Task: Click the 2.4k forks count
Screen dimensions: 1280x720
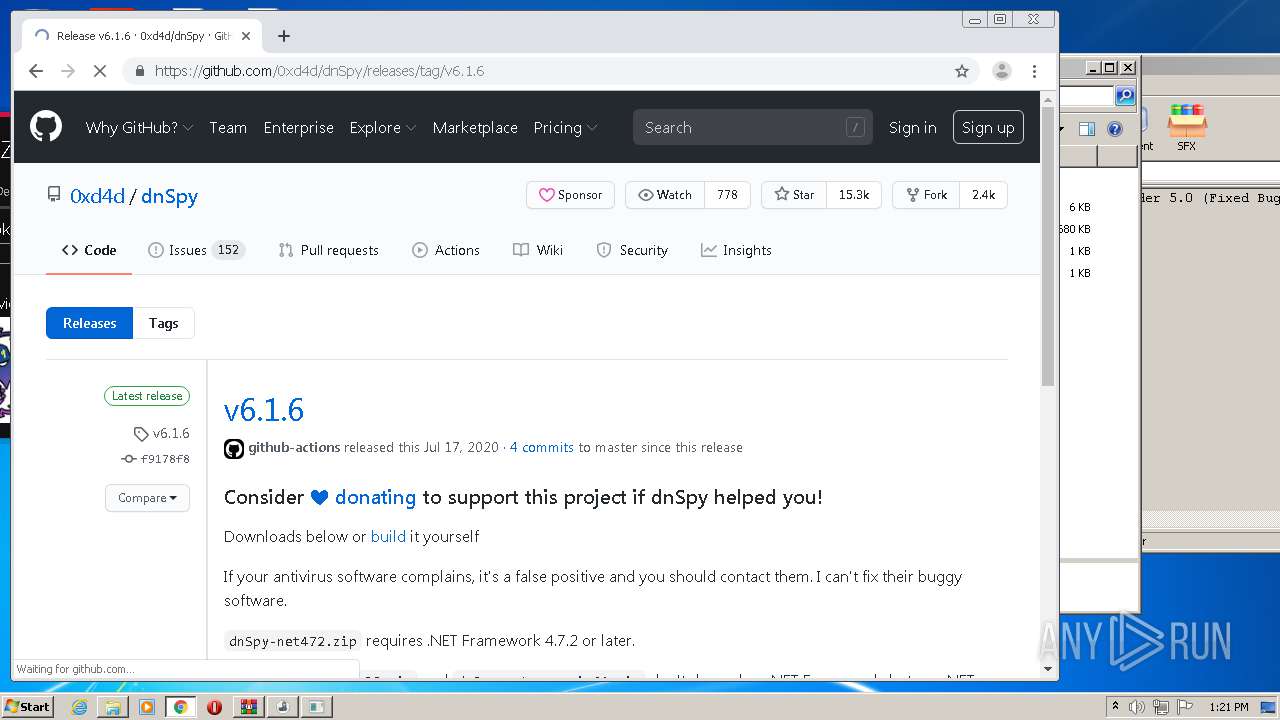Action: (983, 195)
